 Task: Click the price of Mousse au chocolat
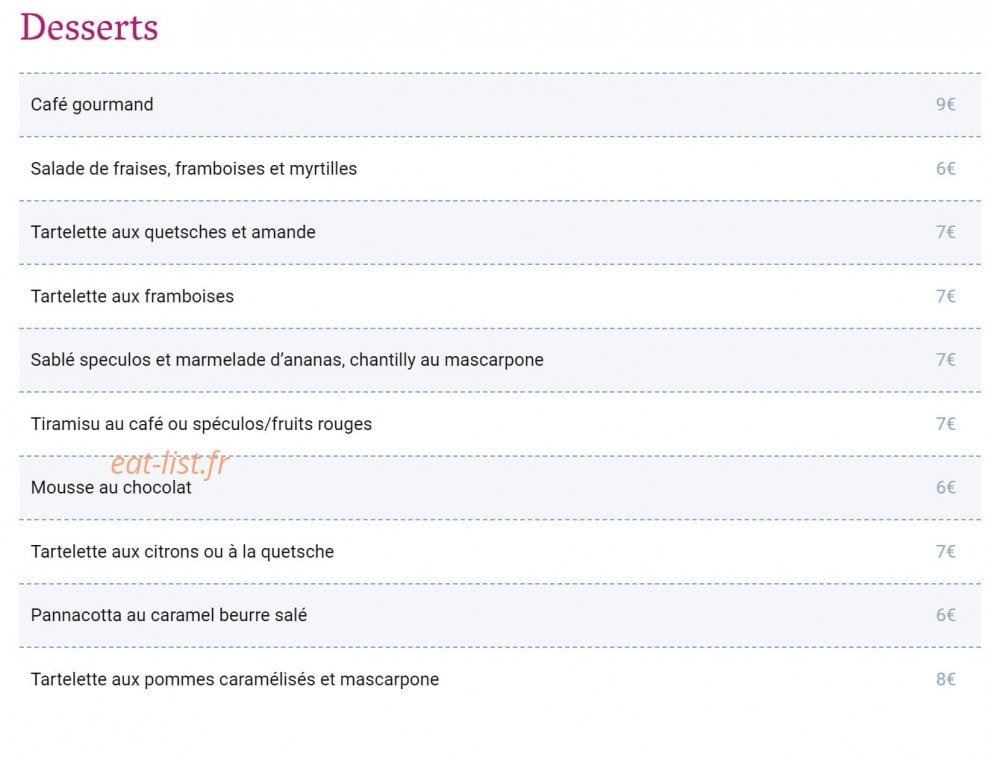pos(945,488)
